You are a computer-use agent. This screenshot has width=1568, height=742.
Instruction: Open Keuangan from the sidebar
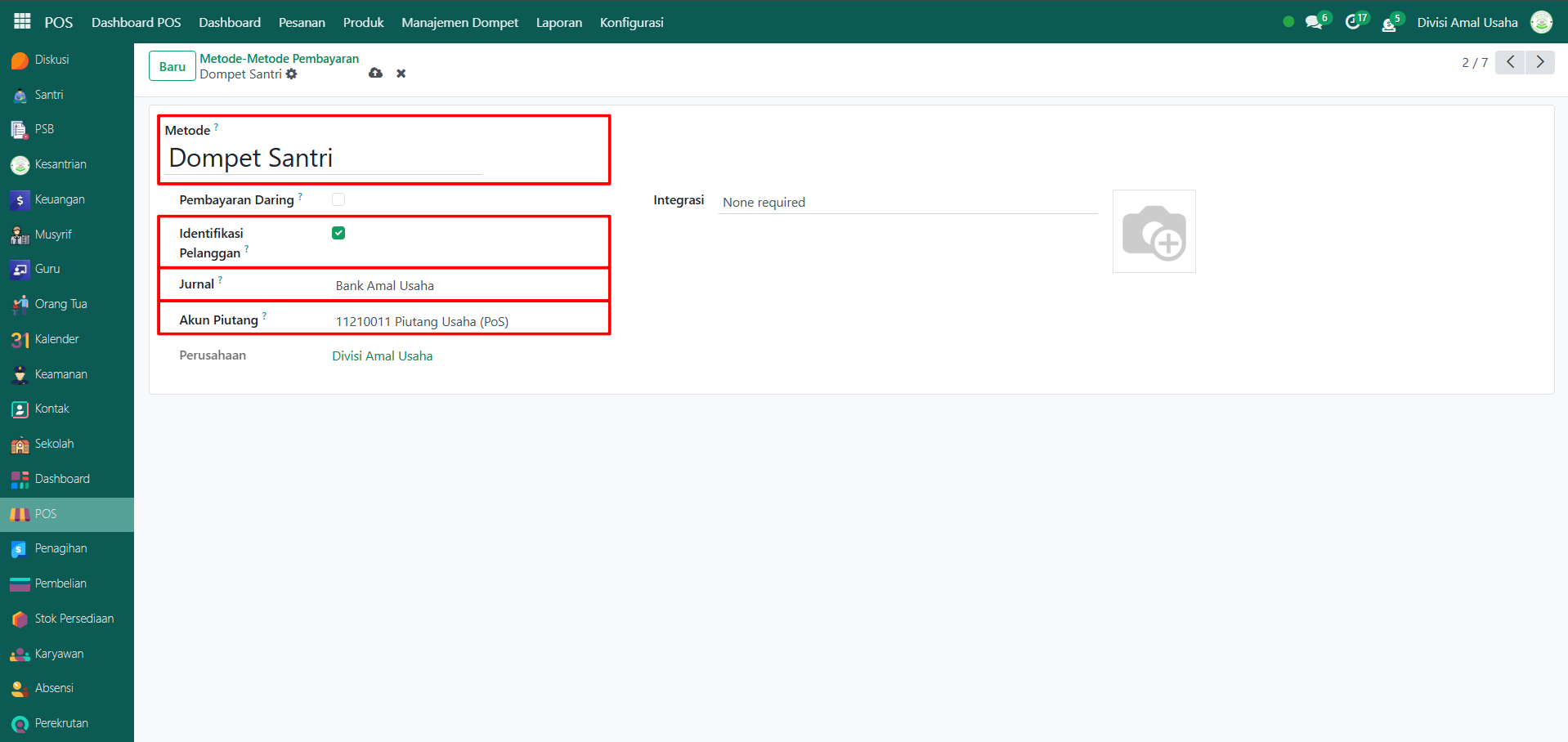pyautogui.click(x=60, y=199)
